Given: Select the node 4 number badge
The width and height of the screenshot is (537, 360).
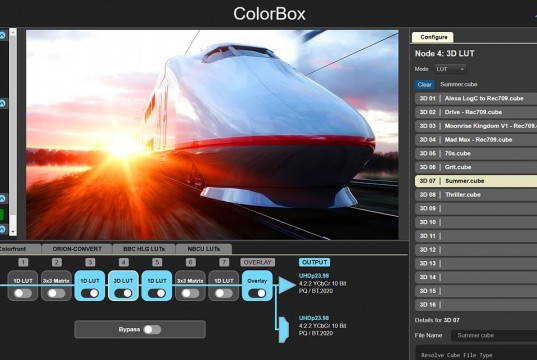Looking at the screenshot, I should (124, 262).
